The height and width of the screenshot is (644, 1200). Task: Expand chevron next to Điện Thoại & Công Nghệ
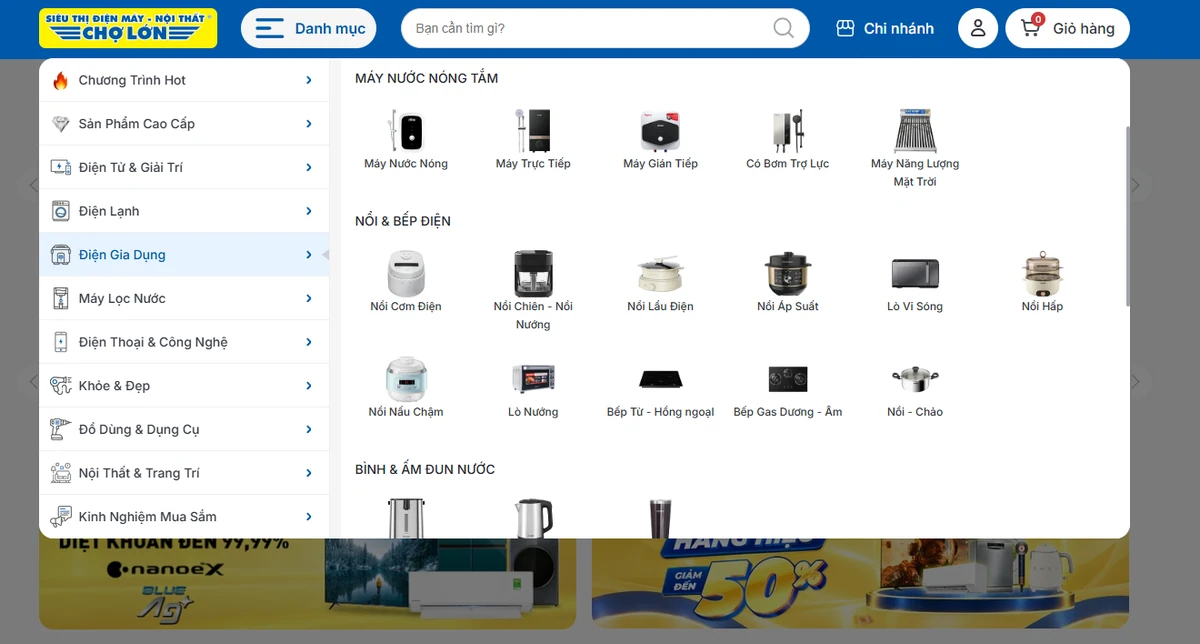pos(309,342)
